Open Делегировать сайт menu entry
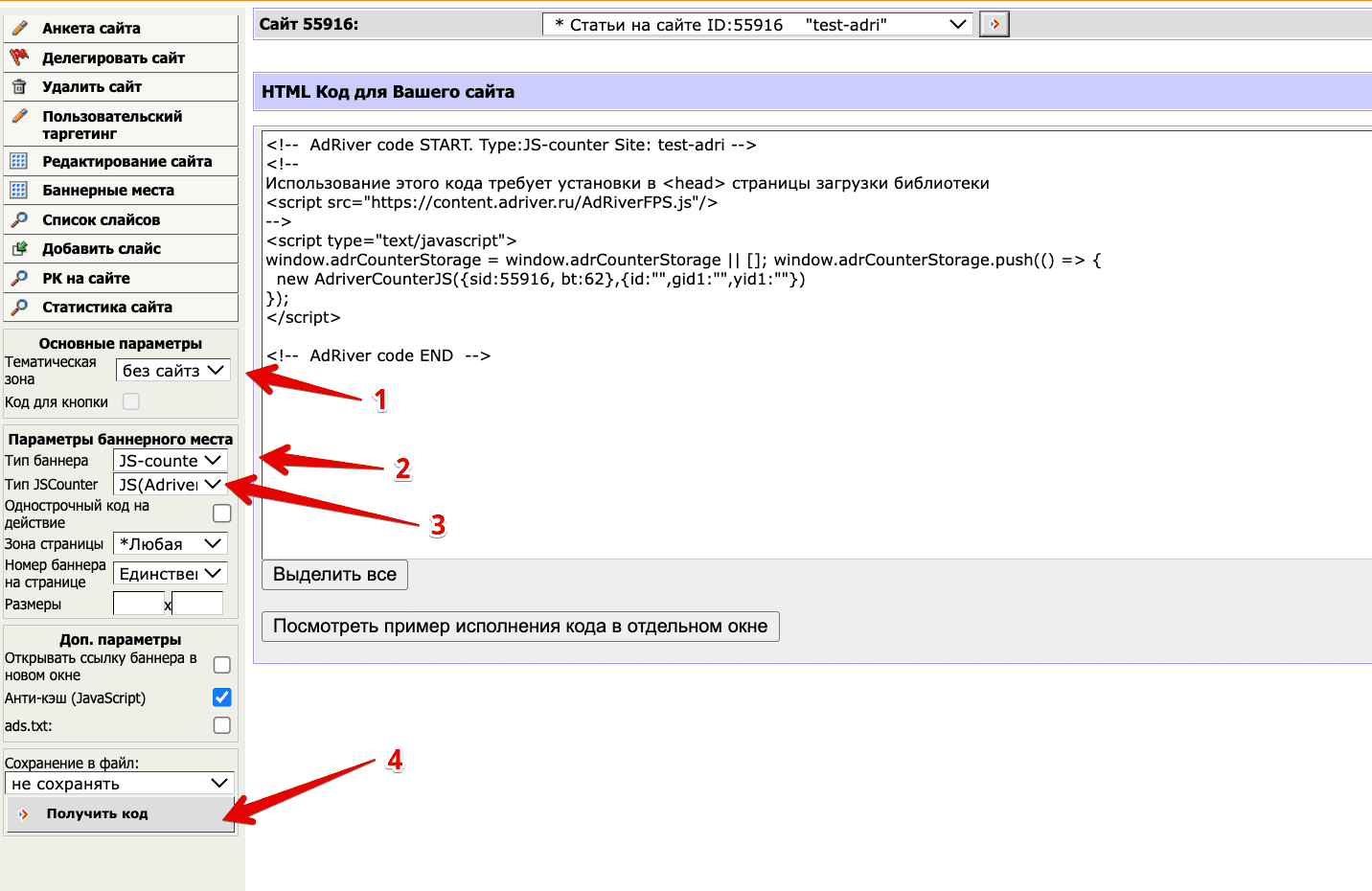Image resolution: width=1372 pixels, height=891 pixels. [121, 57]
